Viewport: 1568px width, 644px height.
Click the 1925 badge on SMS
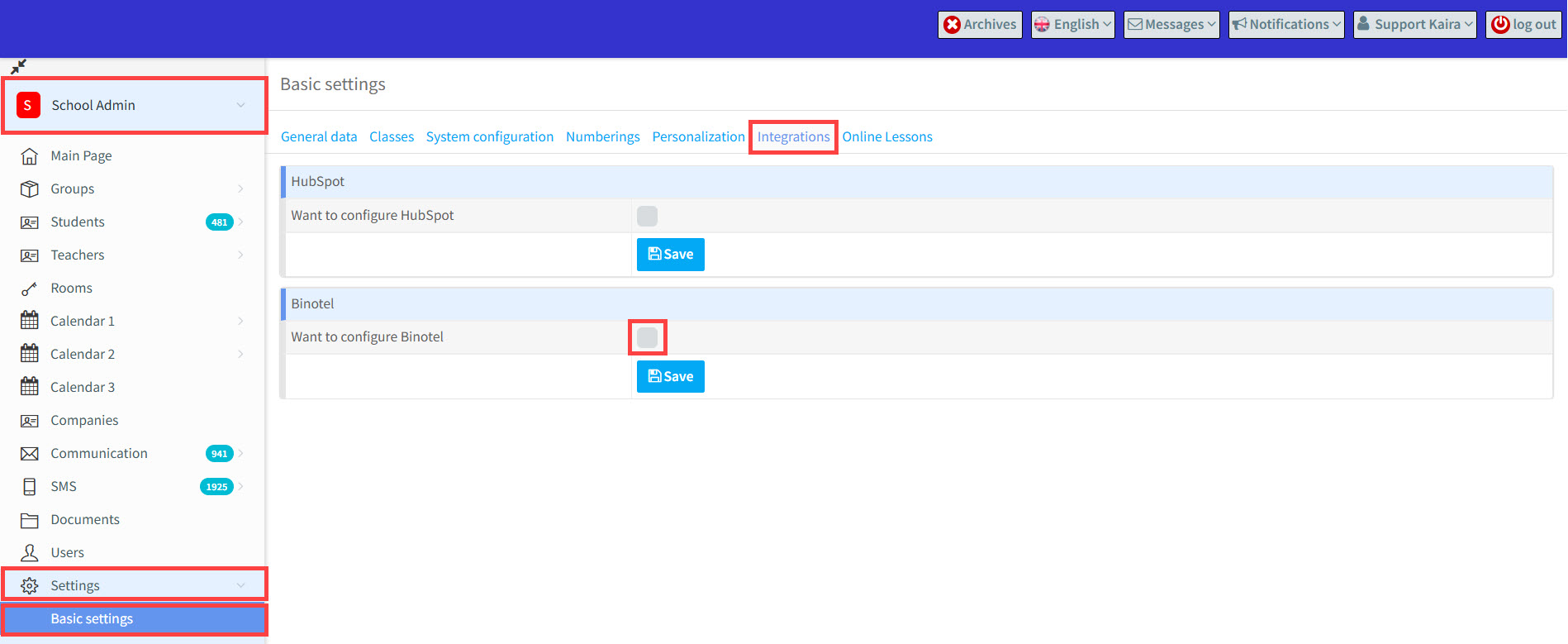[216, 486]
